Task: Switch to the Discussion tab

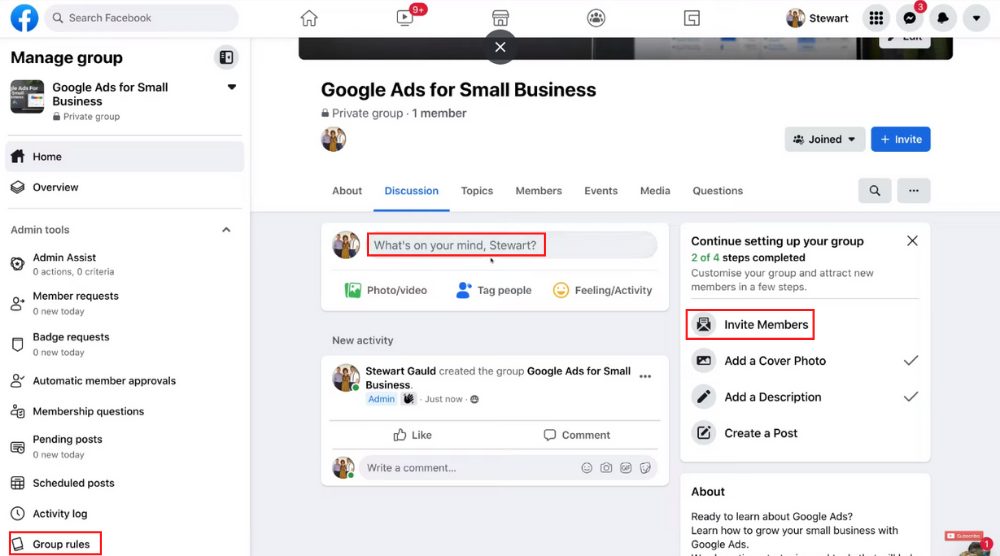Action: click(x=411, y=191)
